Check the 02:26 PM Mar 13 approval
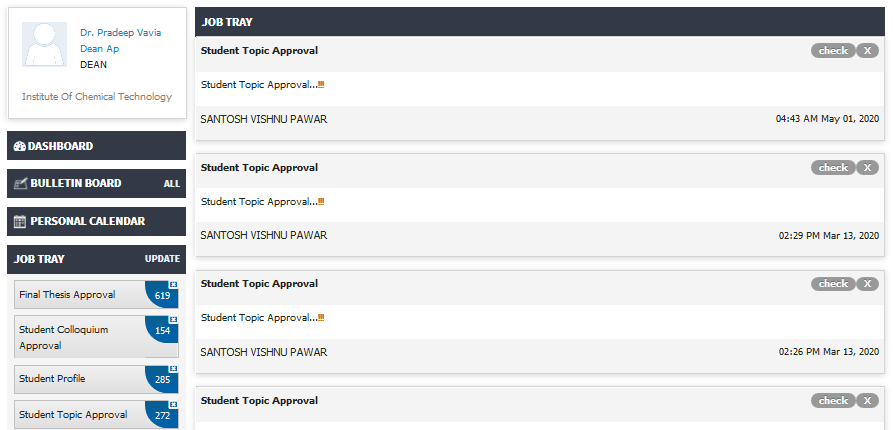 833,284
